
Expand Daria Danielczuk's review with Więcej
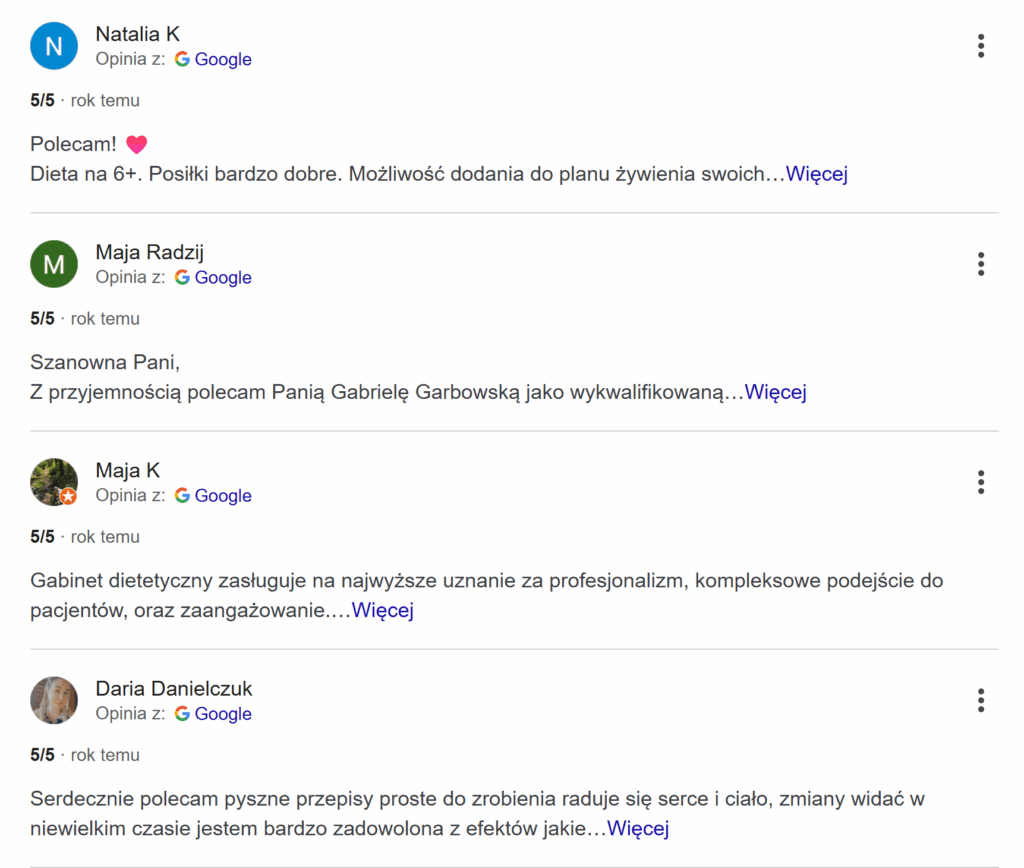(x=638, y=828)
